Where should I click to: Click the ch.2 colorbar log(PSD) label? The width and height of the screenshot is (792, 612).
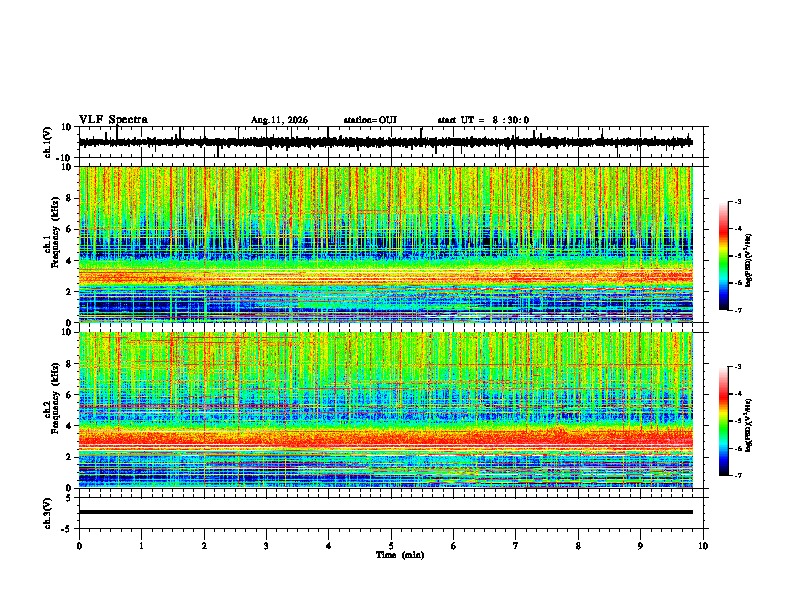[x=749, y=425]
